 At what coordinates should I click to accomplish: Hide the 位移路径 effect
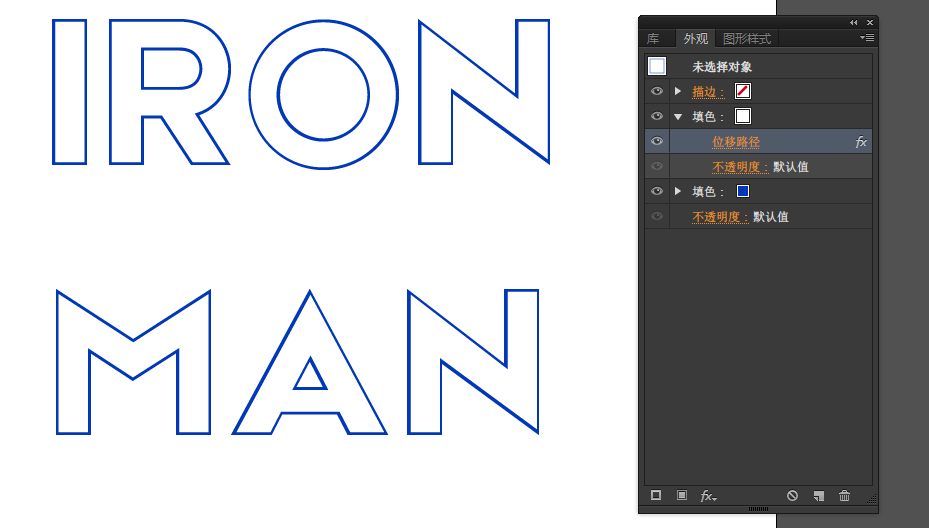click(x=656, y=141)
